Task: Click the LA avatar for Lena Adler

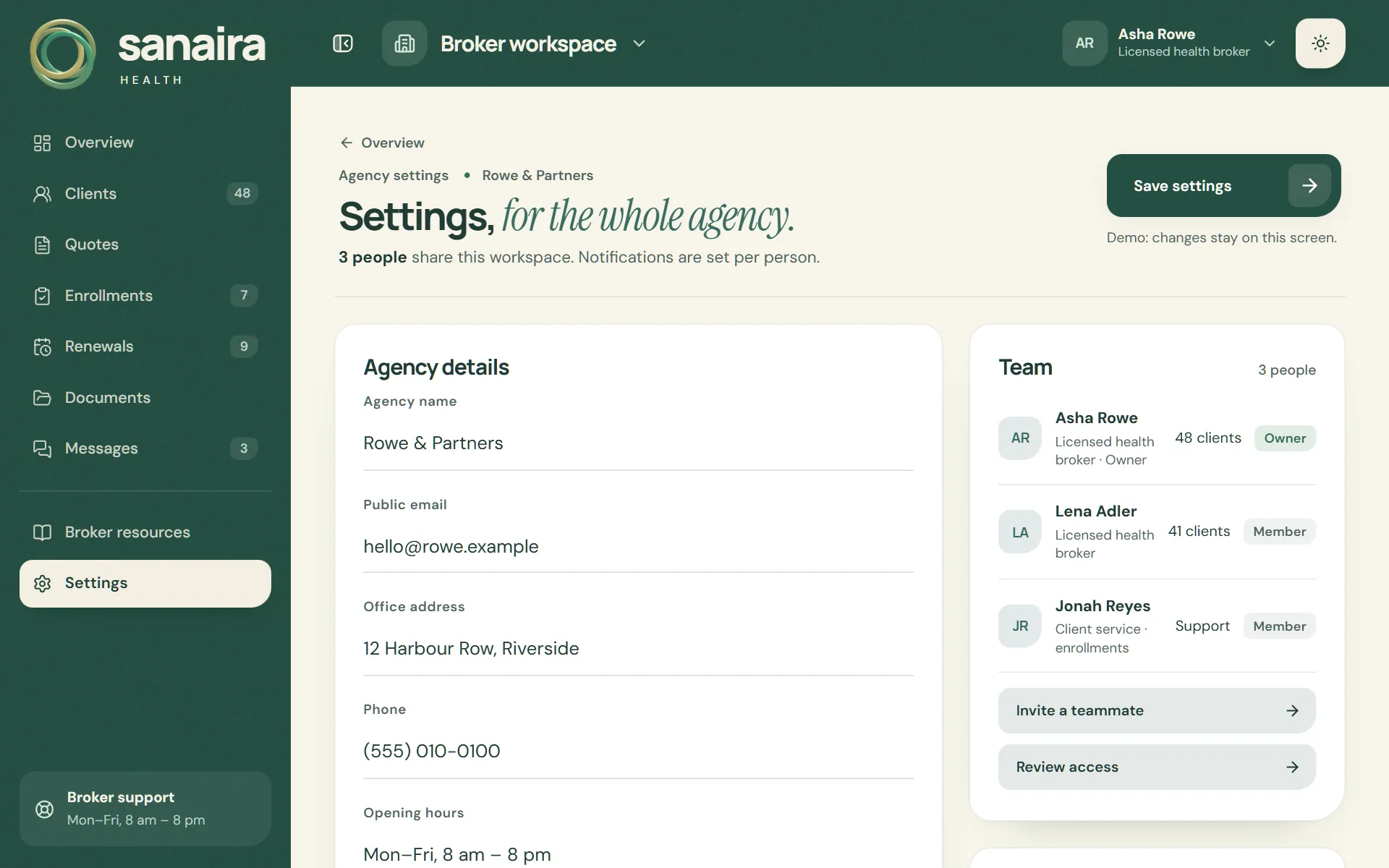Action: pyautogui.click(x=1020, y=532)
